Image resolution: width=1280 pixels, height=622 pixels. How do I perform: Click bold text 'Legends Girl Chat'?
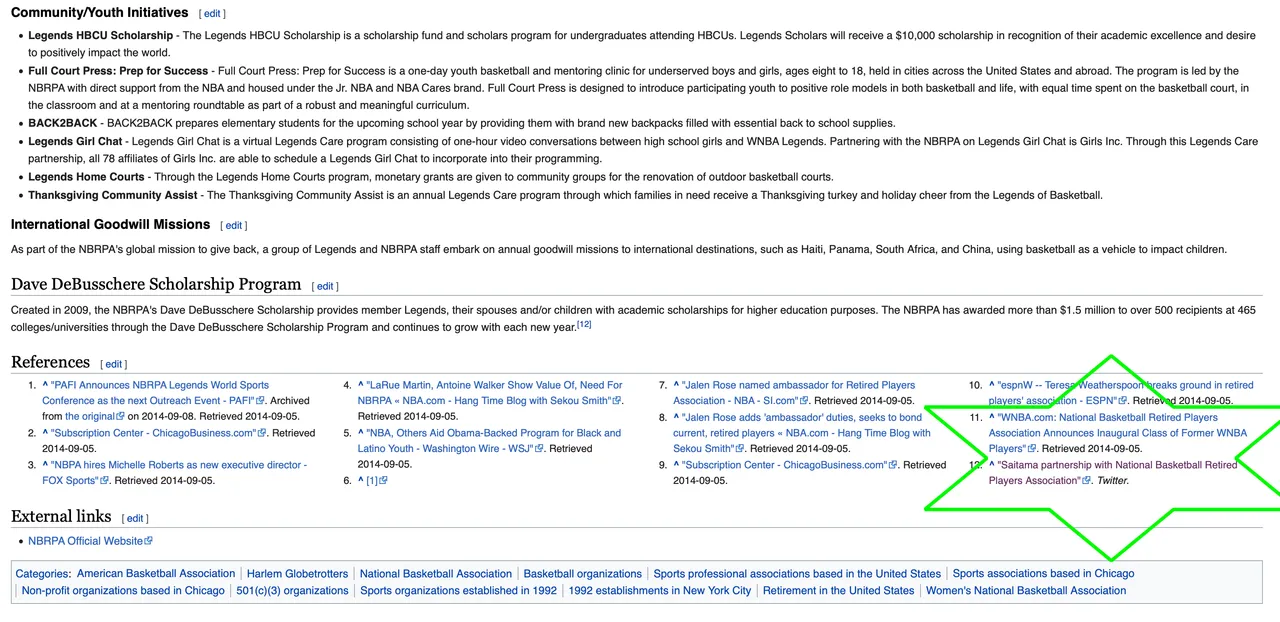[x=75, y=142]
